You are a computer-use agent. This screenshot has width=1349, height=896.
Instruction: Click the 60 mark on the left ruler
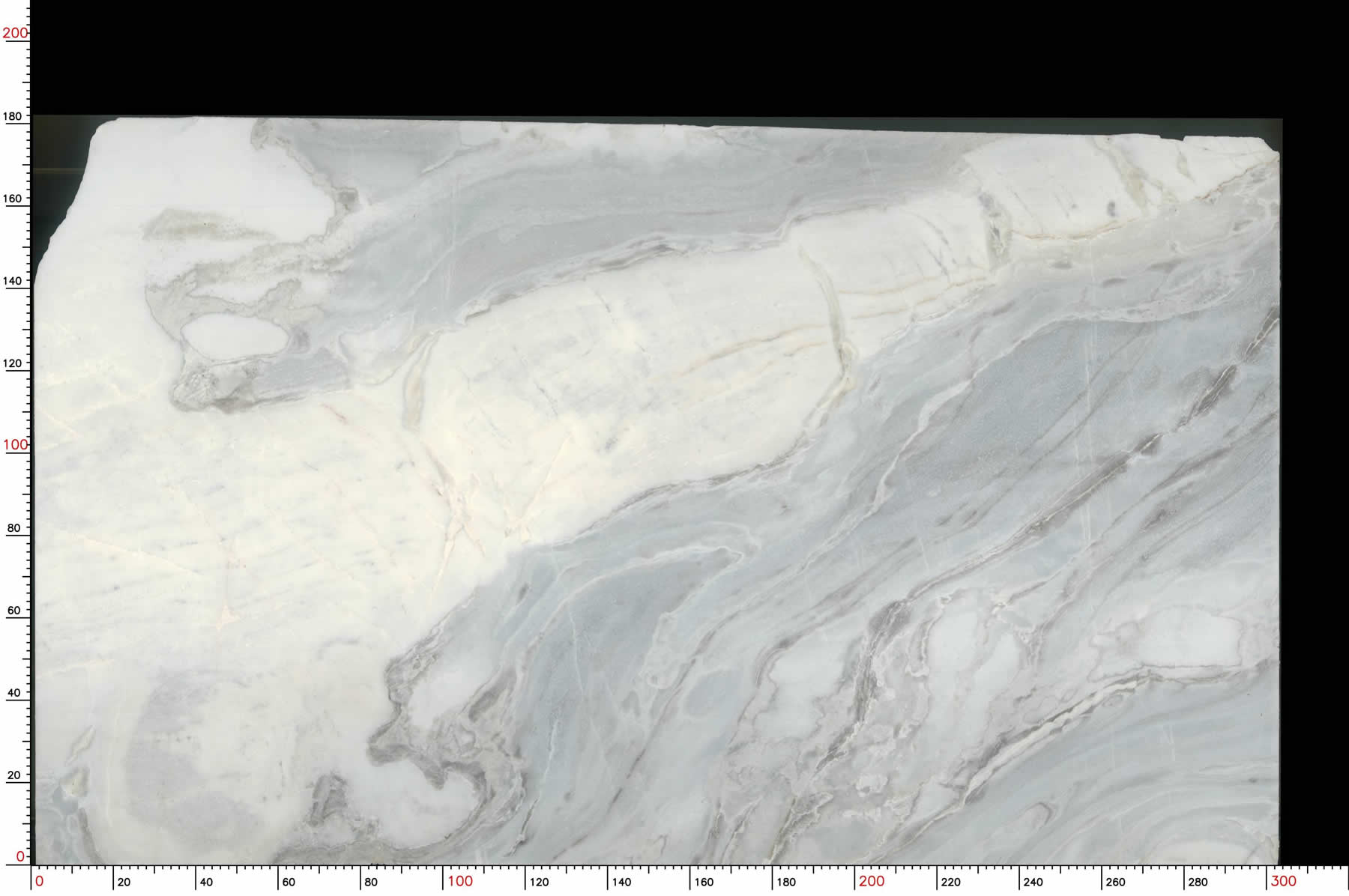[x=14, y=610]
